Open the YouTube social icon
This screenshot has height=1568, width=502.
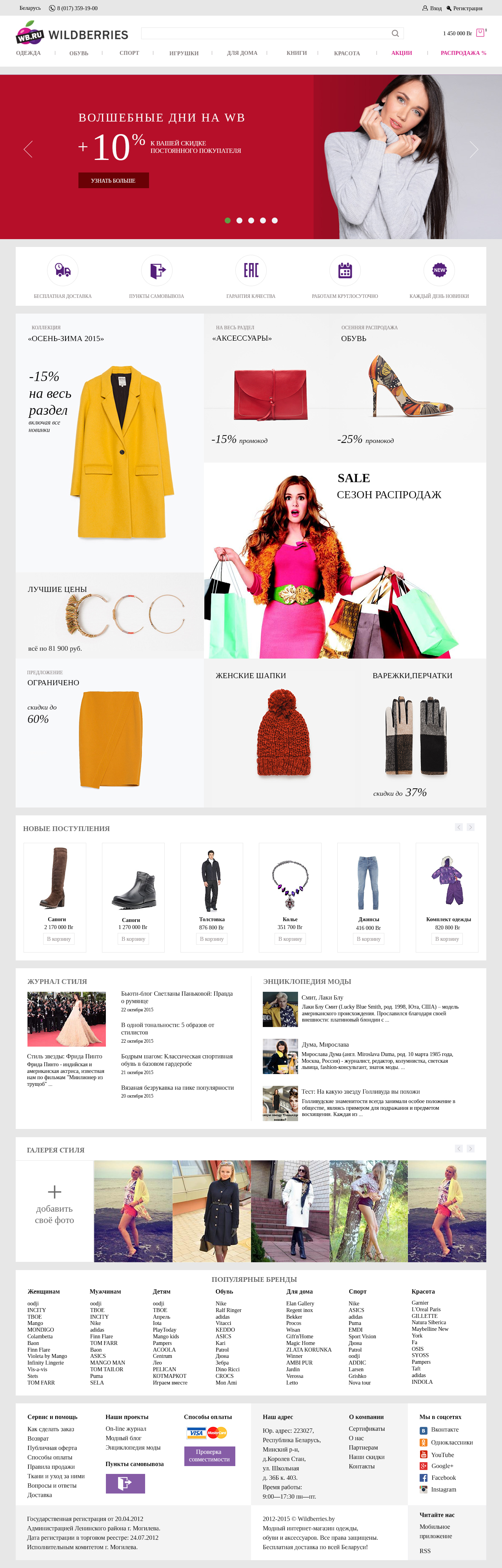[x=424, y=1455]
